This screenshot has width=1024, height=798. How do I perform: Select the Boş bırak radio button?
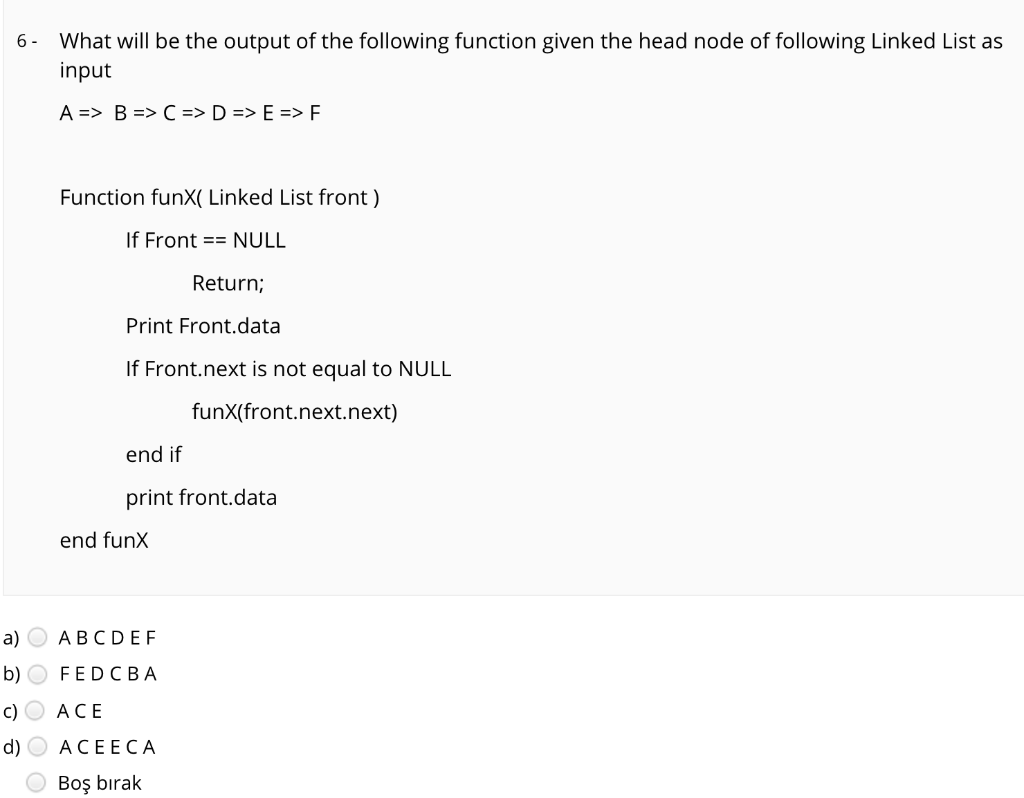tap(36, 782)
